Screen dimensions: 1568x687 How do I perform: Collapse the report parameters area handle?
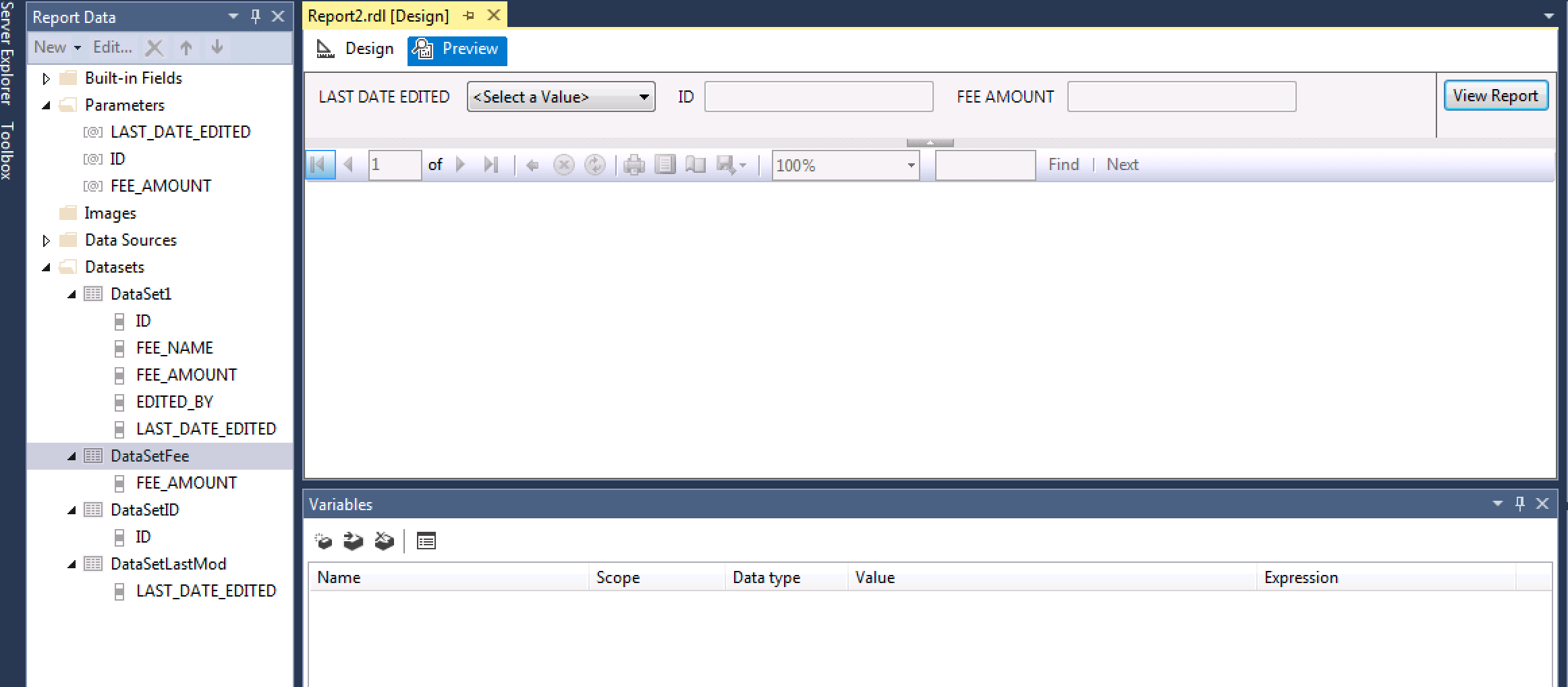[x=930, y=142]
